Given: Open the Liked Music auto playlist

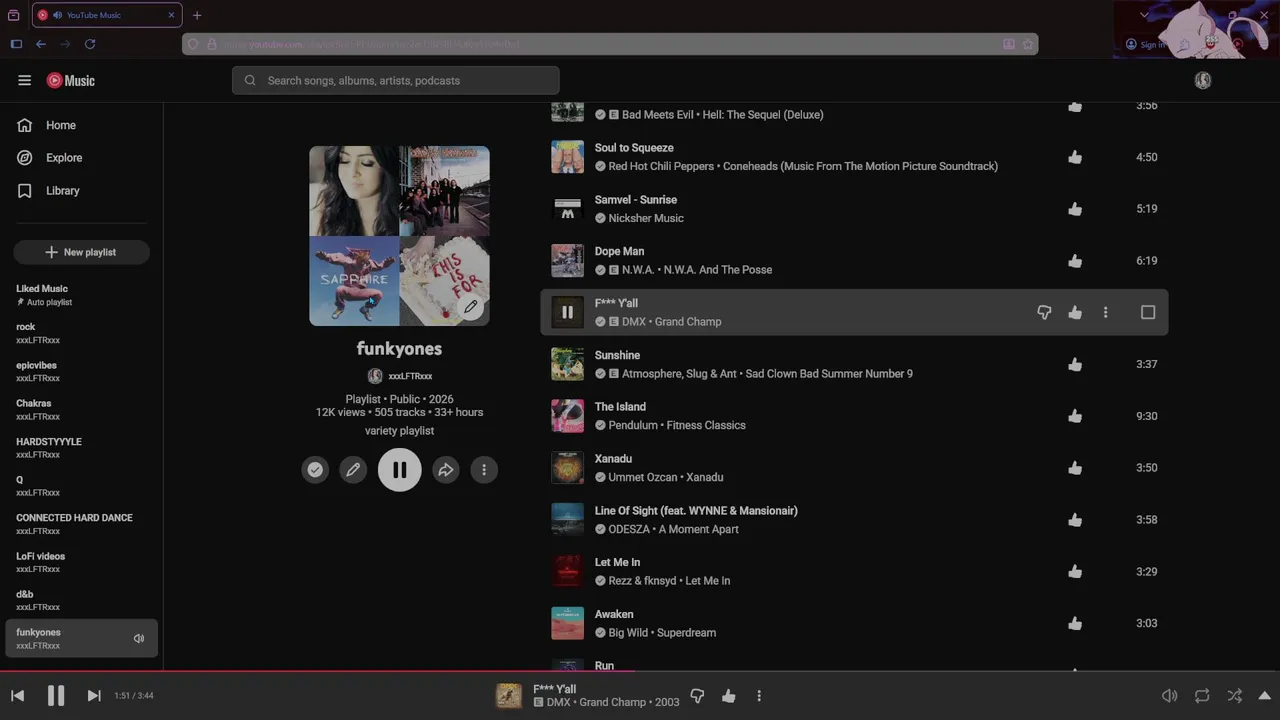Looking at the screenshot, I should point(81,295).
